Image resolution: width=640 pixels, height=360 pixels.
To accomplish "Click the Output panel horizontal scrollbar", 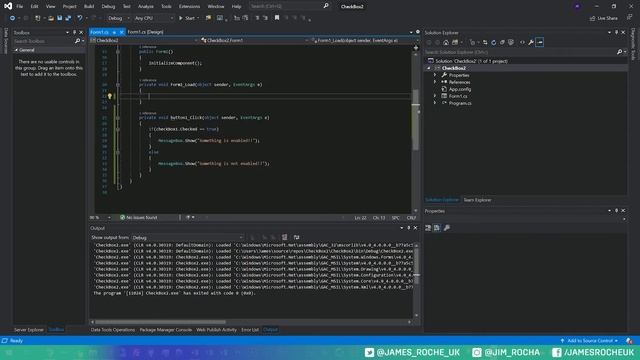I will point(160,322).
